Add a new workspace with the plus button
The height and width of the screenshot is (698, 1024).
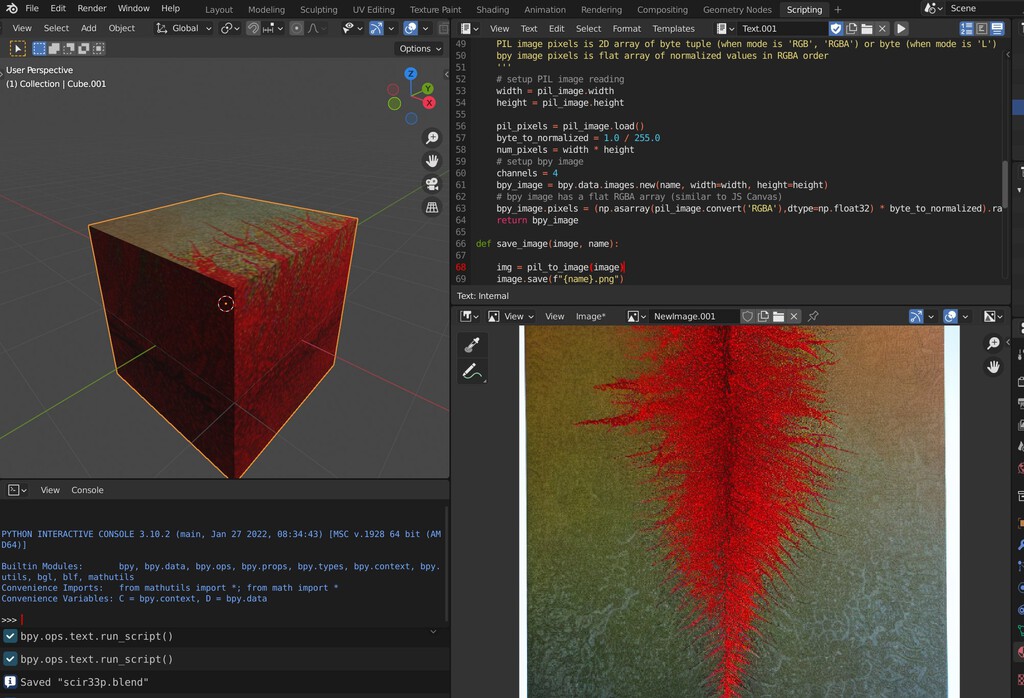pos(836,9)
